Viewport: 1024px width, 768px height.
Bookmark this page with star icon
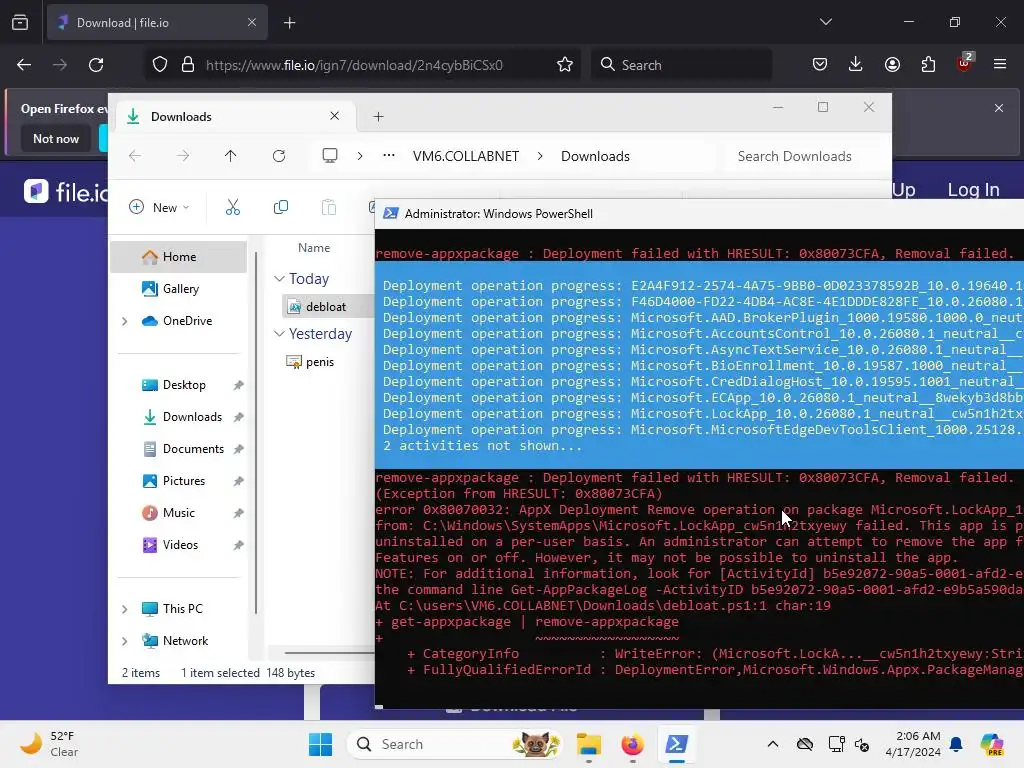click(565, 65)
